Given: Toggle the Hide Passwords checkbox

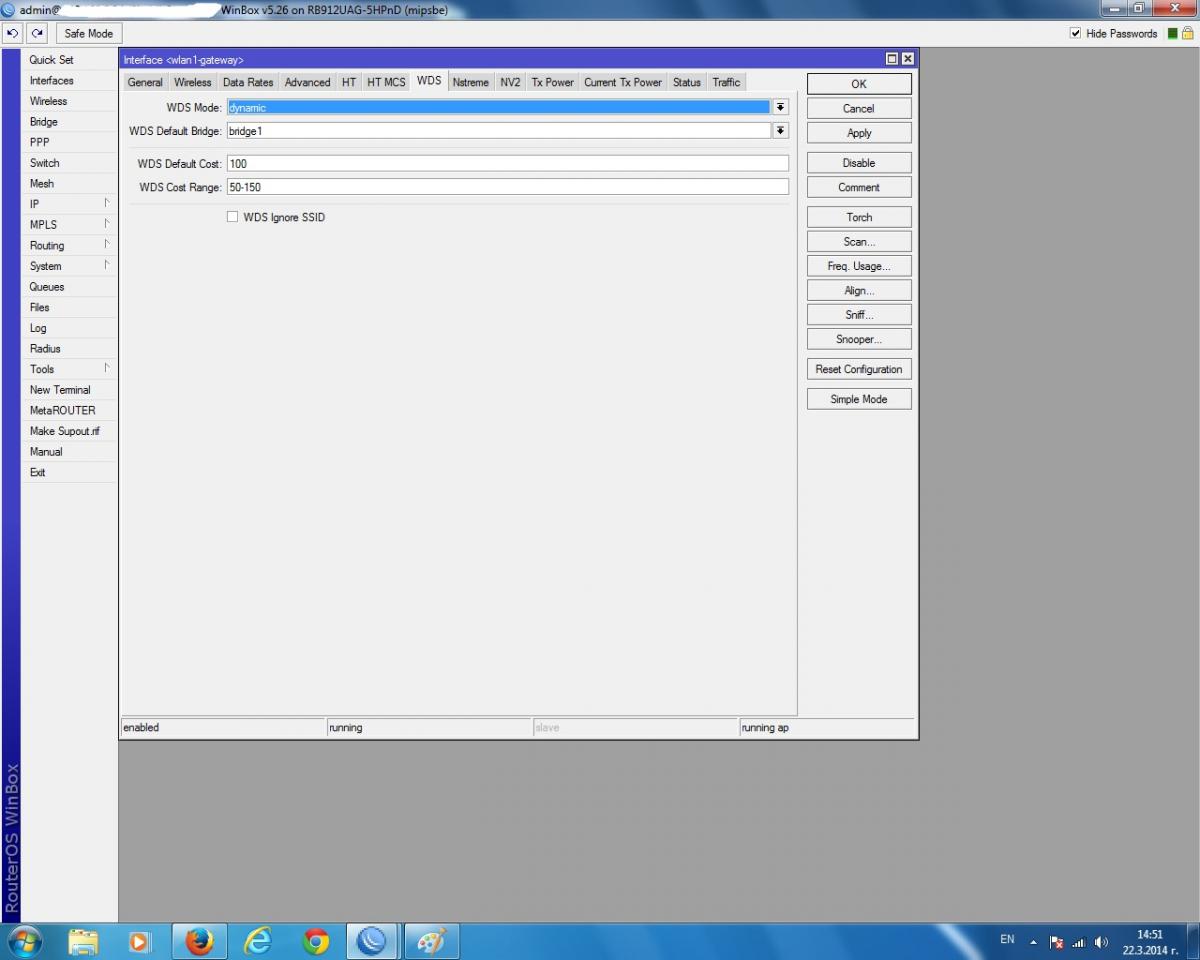Looking at the screenshot, I should [x=1076, y=33].
